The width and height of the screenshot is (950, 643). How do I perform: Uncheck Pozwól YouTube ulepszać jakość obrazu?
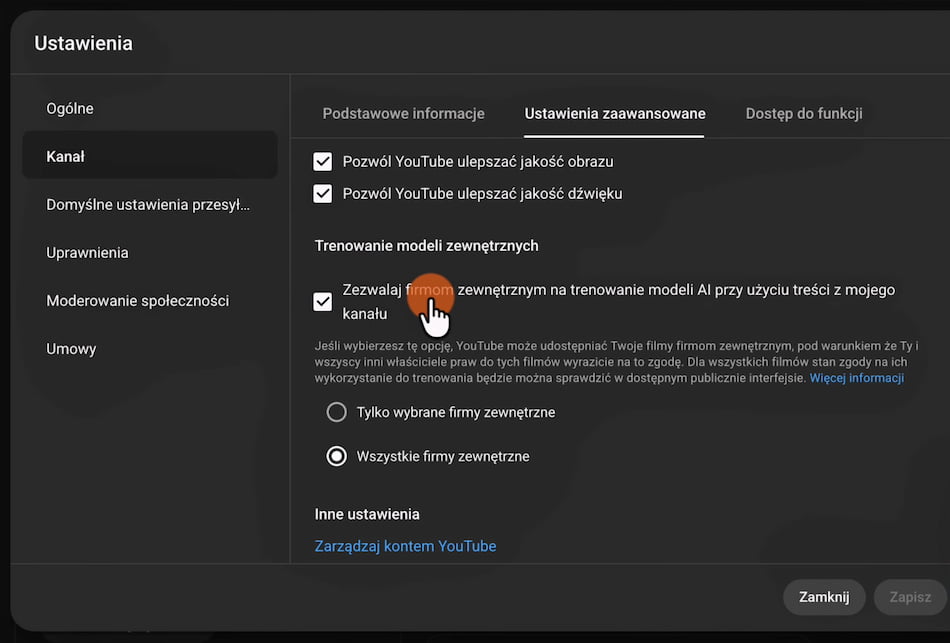(x=322, y=162)
